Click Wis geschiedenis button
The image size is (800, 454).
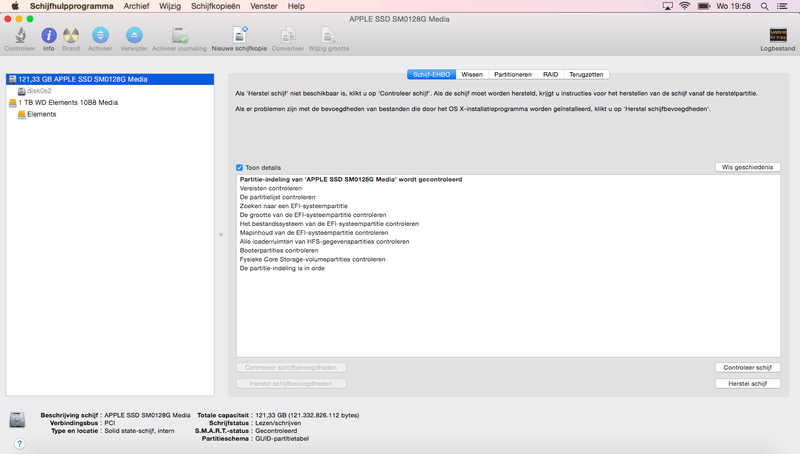(747, 167)
